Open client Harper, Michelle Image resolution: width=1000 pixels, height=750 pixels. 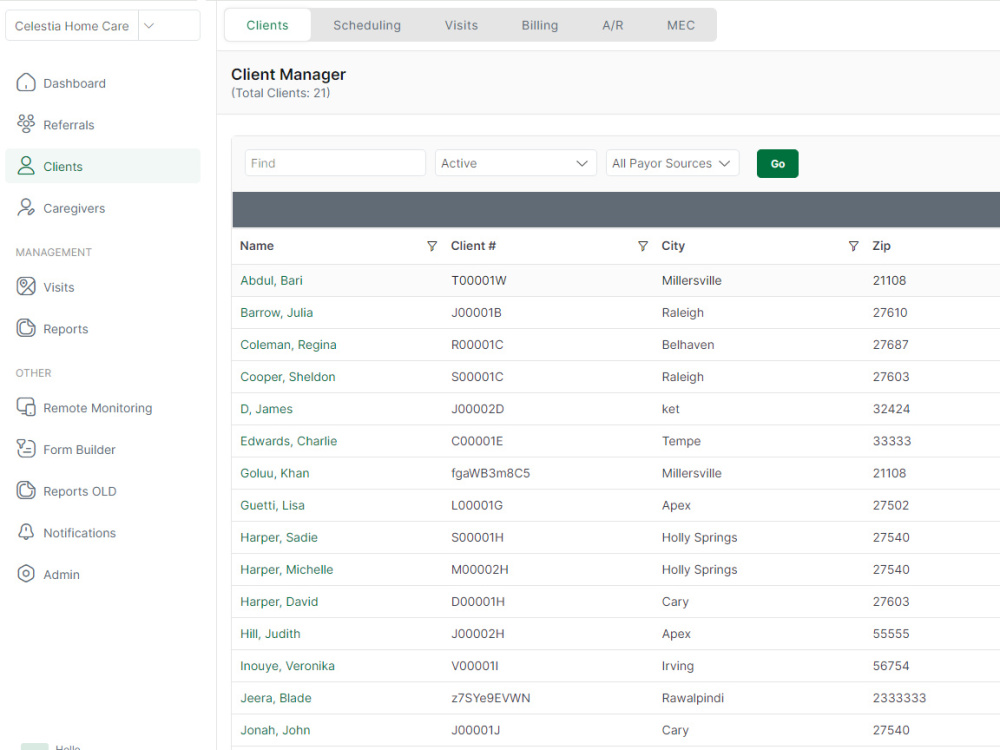click(x=286, y=570)
